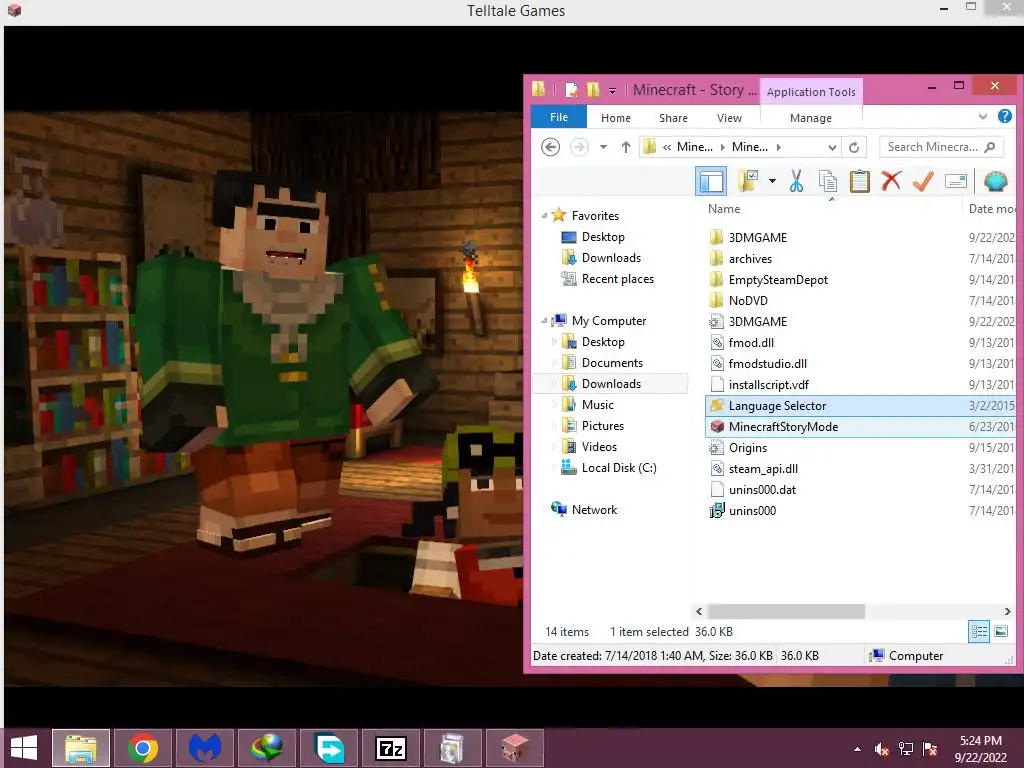Click the Rename icon in toolbar
The height and width of the screenshot is (768, 1024).
[955, 181]
